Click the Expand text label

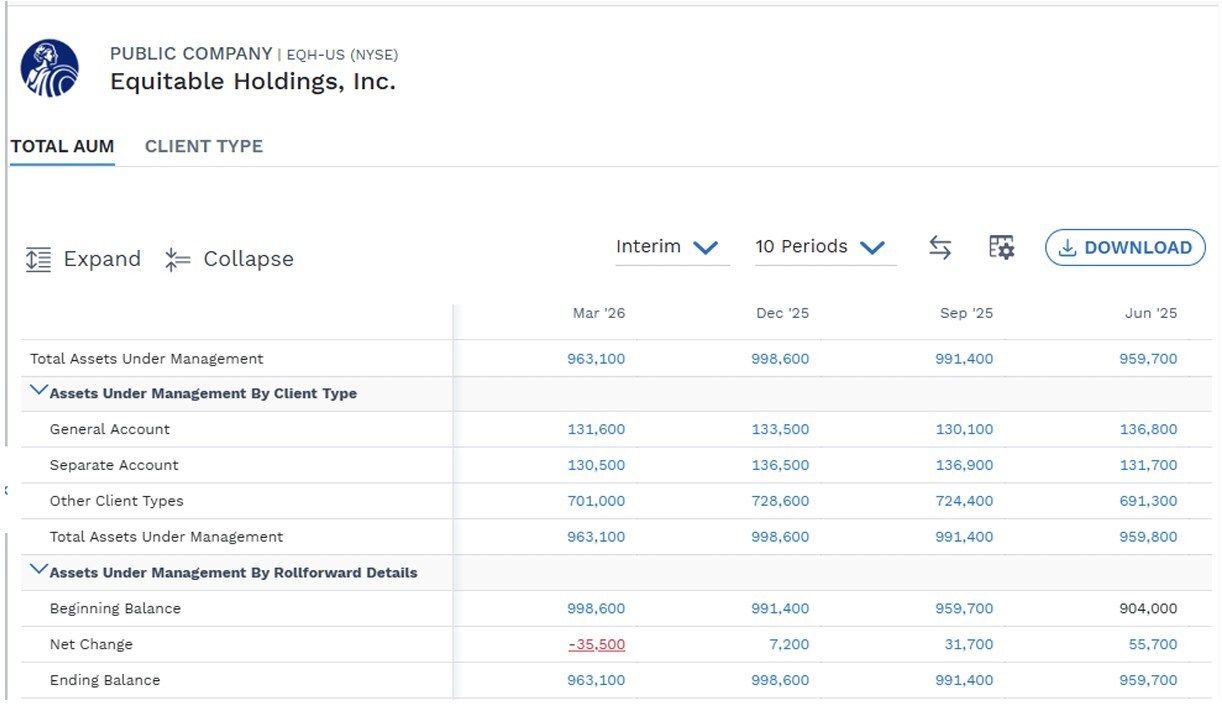pyautogui.click(x=102, y=260)
